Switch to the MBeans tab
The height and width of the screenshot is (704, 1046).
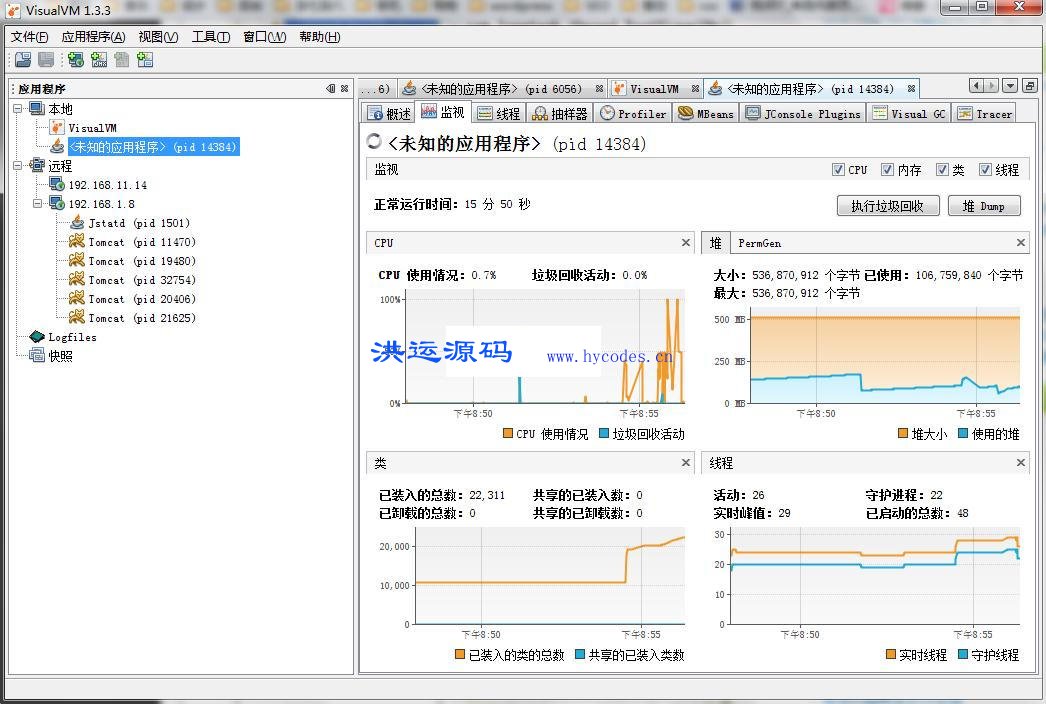(705, 113)
